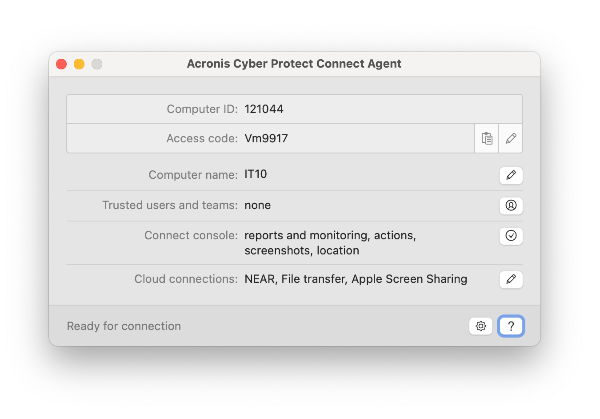Edit the access code with the pencil icon
The width and height of the screenshot is (600, 419).
[510, 138]
